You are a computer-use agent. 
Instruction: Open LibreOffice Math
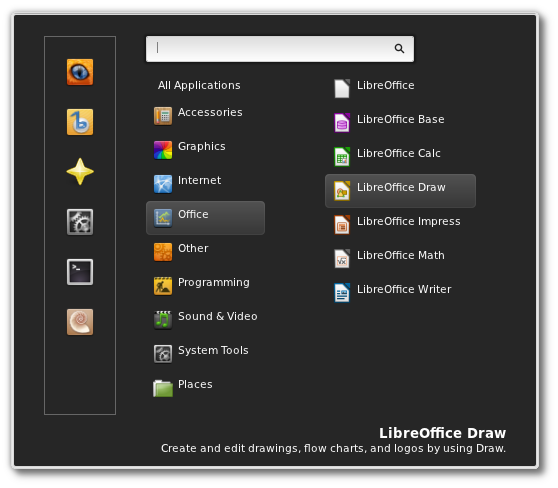click(400, 259)
